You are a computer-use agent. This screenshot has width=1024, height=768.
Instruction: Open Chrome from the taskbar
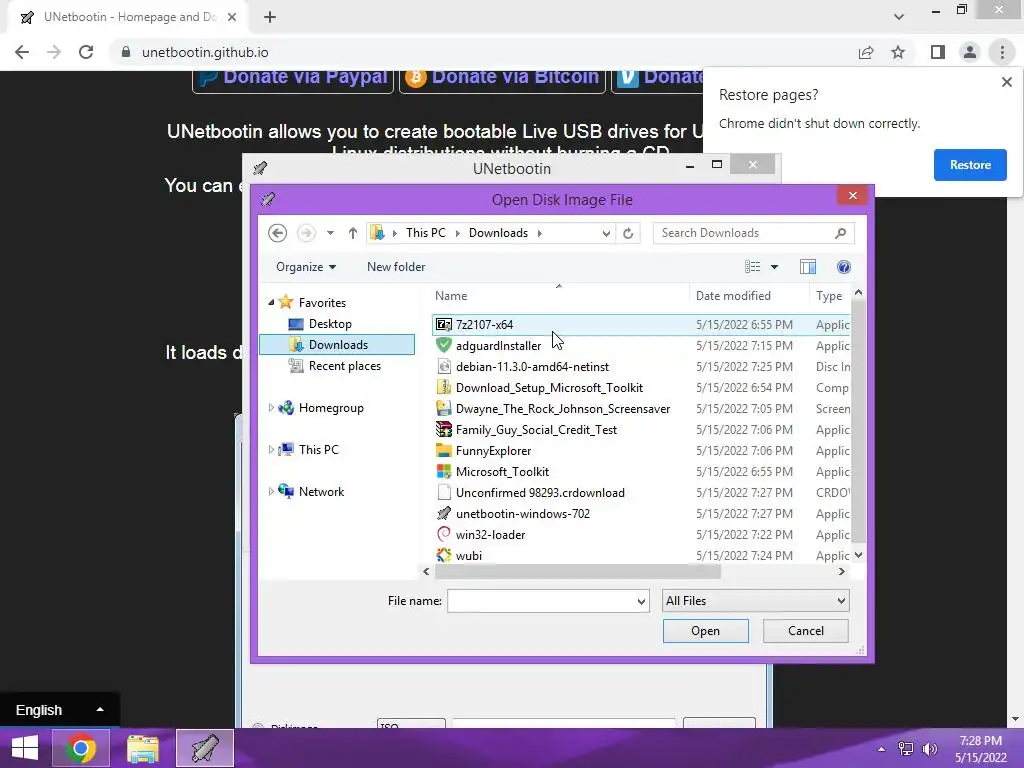[80, 748]
